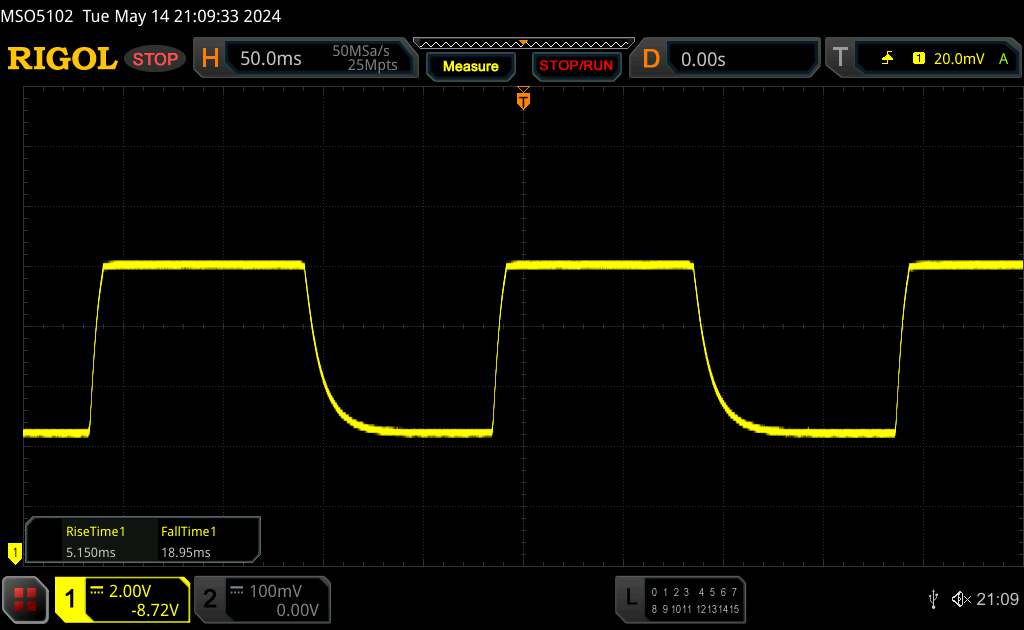Image resolution: width=1024 pixels, height=630 pixels.
Task: Select channel 2 offset 0.00V
Action: [x=297, y=610]
